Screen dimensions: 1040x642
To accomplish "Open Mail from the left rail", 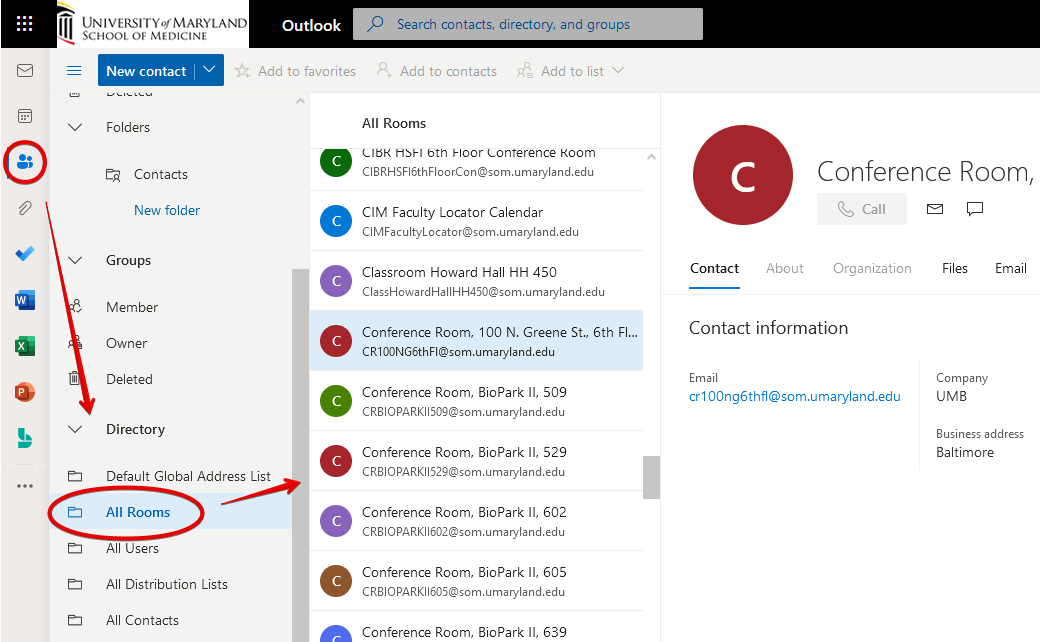I will point(25,71).
